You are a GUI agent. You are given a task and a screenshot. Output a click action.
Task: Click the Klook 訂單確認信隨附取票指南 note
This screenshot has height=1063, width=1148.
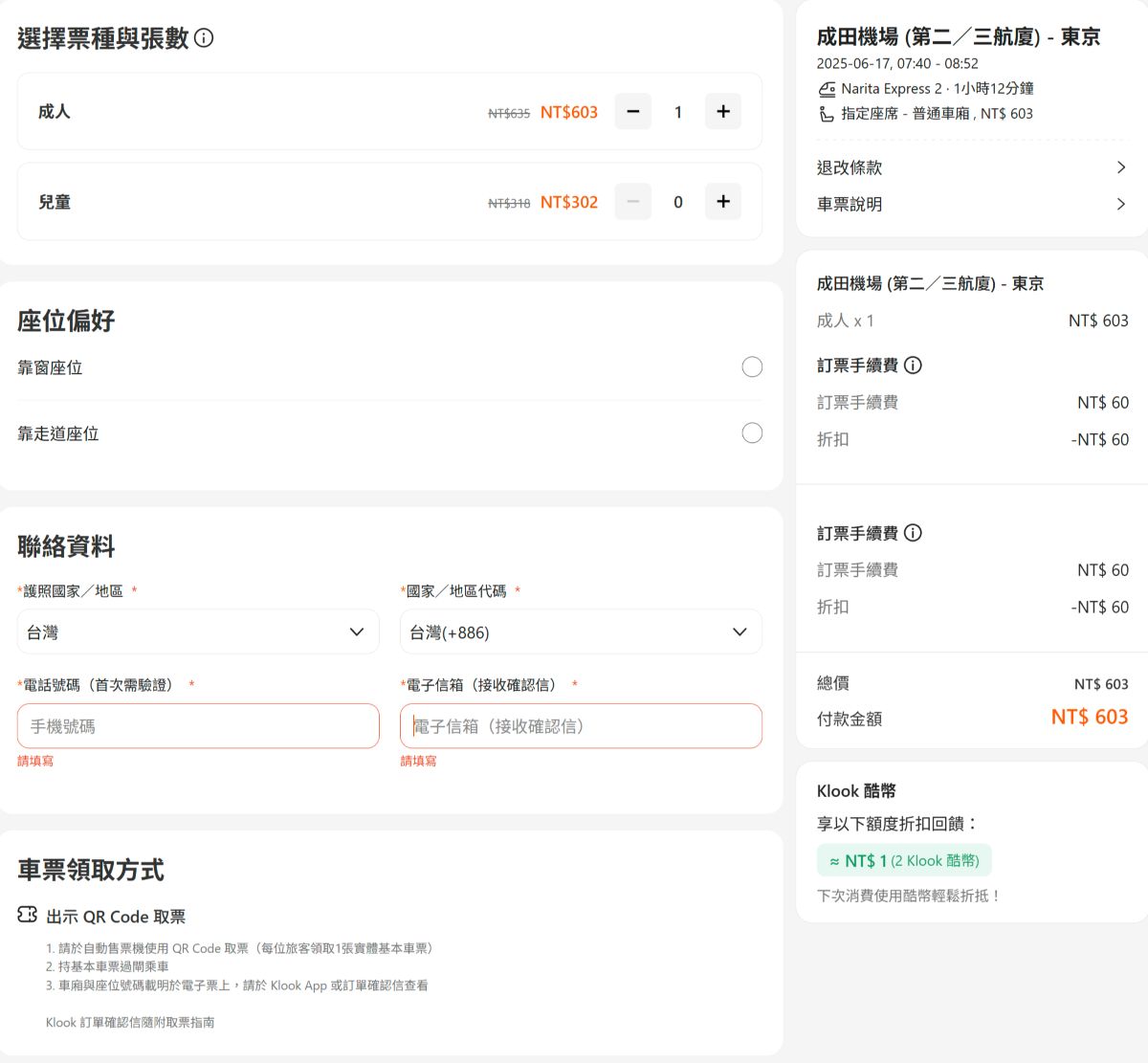click(130, 1023)
